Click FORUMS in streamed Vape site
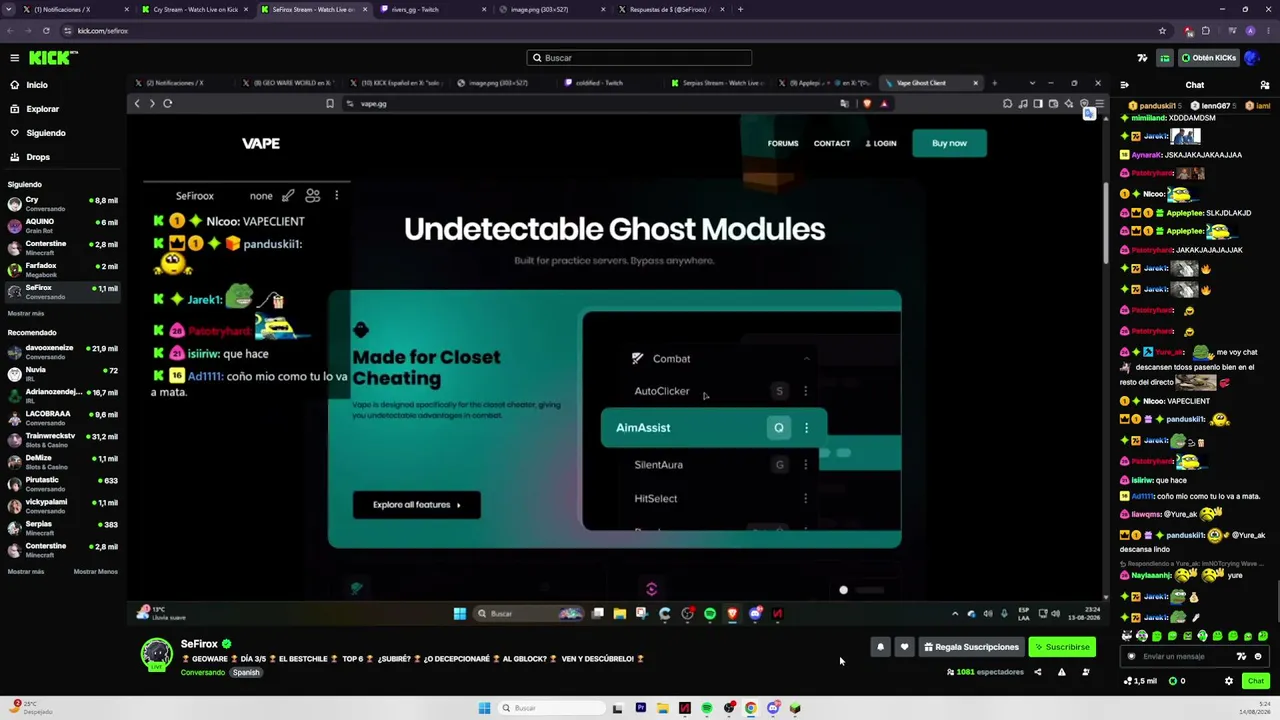The image size is (1280, 720). pos(783,143)
